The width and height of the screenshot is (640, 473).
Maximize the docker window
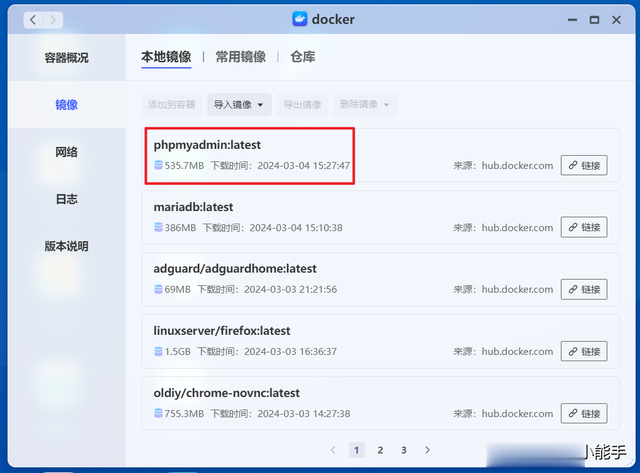594,20
